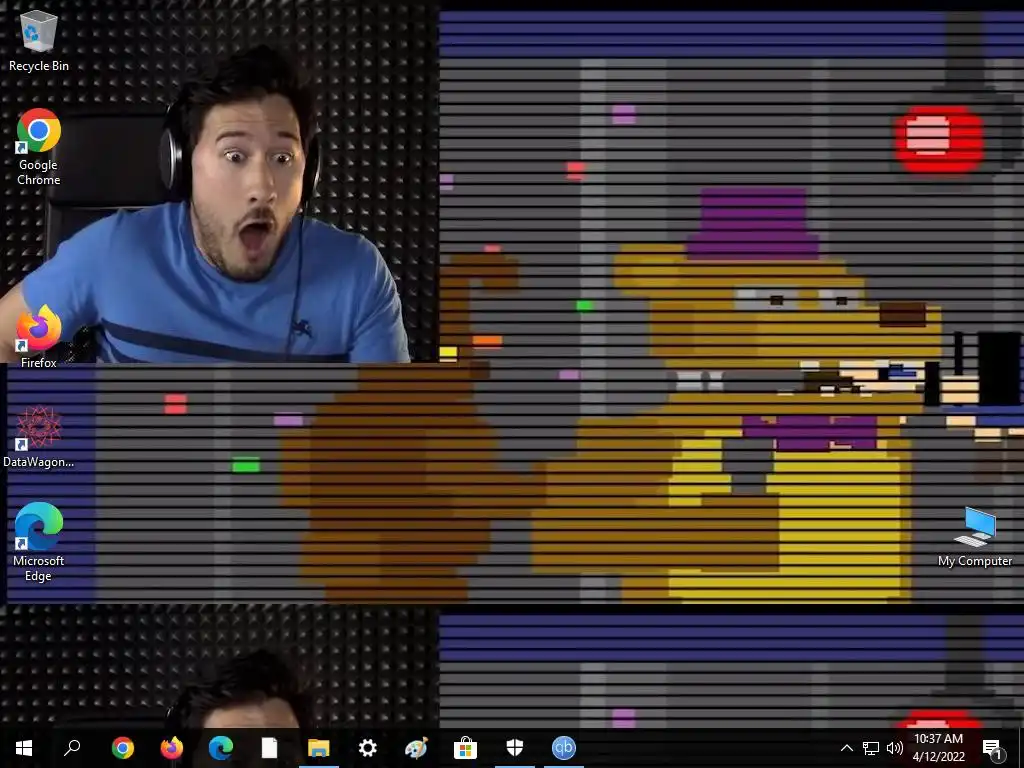
Task: Open the clock showing 10:37 AM
Action: pyautogui.click(x=938, y=748)
